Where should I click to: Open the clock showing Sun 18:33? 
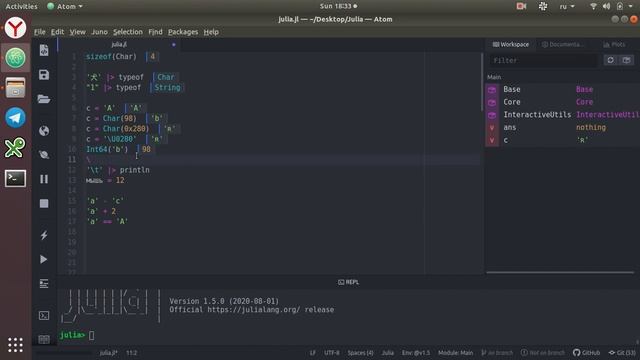coord(338,6)
